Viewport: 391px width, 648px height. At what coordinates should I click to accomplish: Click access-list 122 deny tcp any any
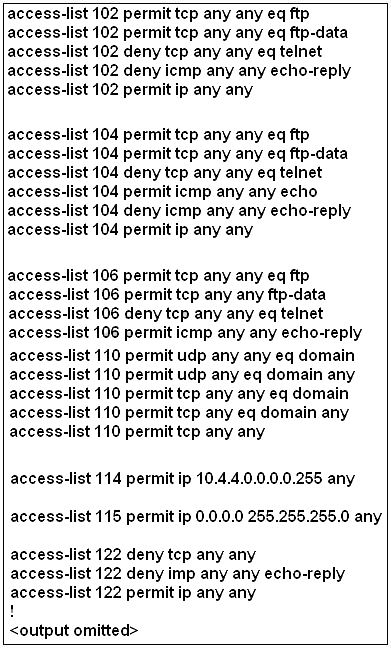(133, 555)
